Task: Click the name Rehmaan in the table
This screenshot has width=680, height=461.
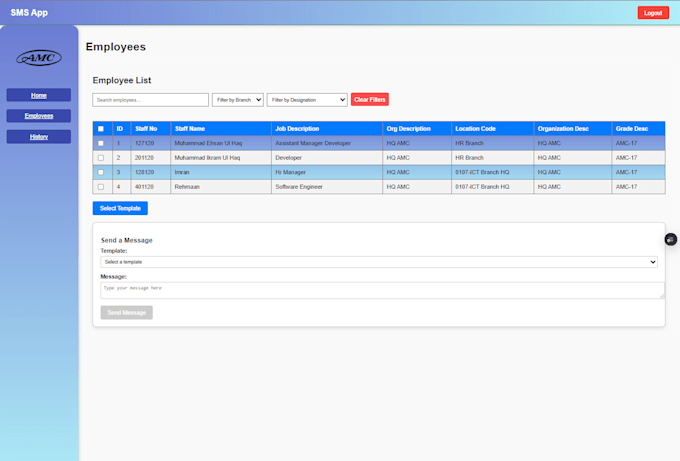Action: [x=187, y=187]
